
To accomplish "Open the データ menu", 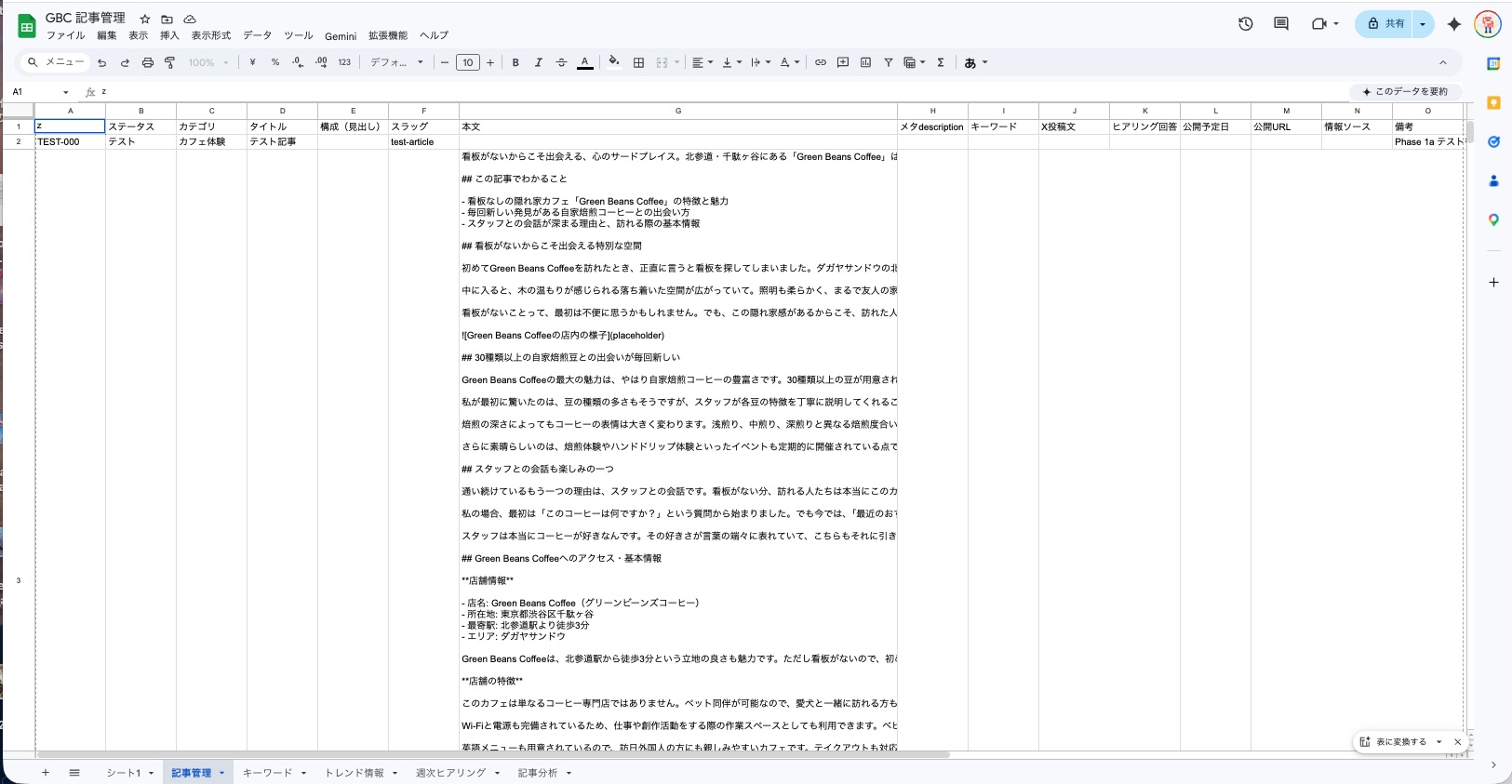I will pyautogui.click(x=258, y=35).
